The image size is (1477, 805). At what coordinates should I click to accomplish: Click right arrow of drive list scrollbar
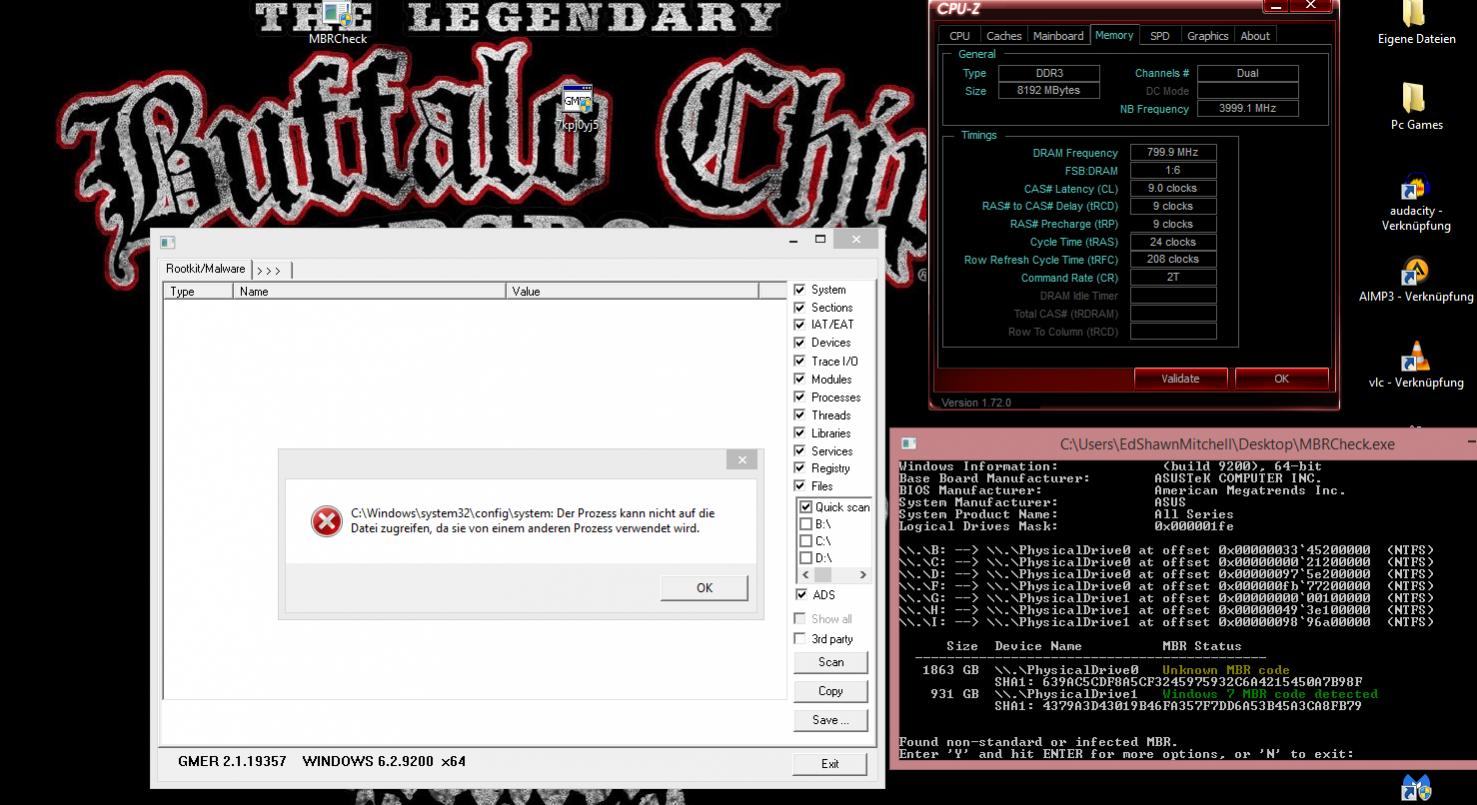point(862,575)
